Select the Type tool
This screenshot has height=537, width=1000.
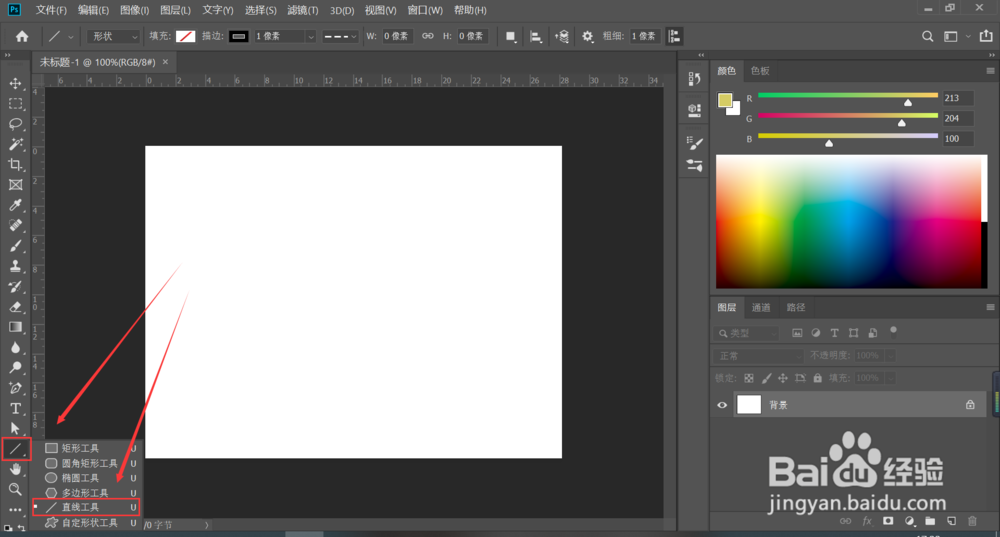tap(15, 408)
